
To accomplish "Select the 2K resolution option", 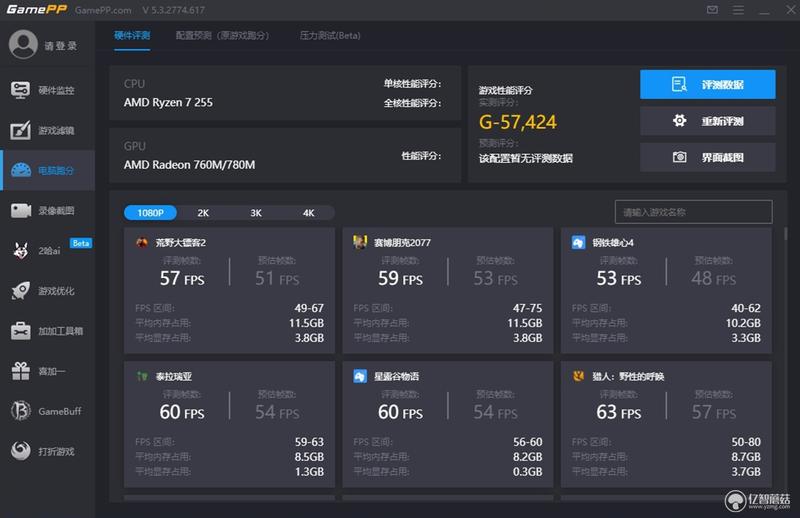I will click(203, 213).
